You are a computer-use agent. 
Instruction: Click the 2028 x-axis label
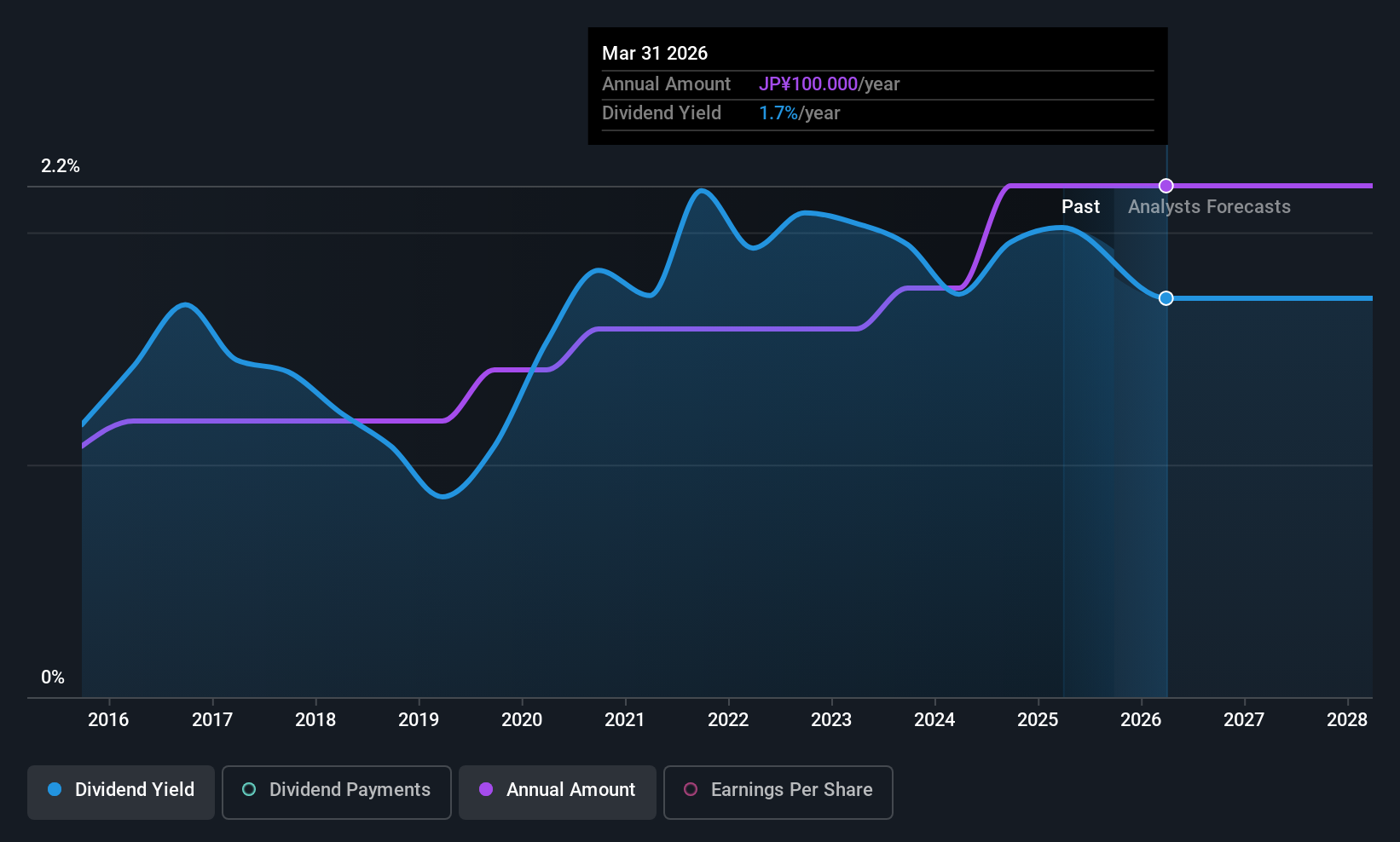click(1347, 720)
